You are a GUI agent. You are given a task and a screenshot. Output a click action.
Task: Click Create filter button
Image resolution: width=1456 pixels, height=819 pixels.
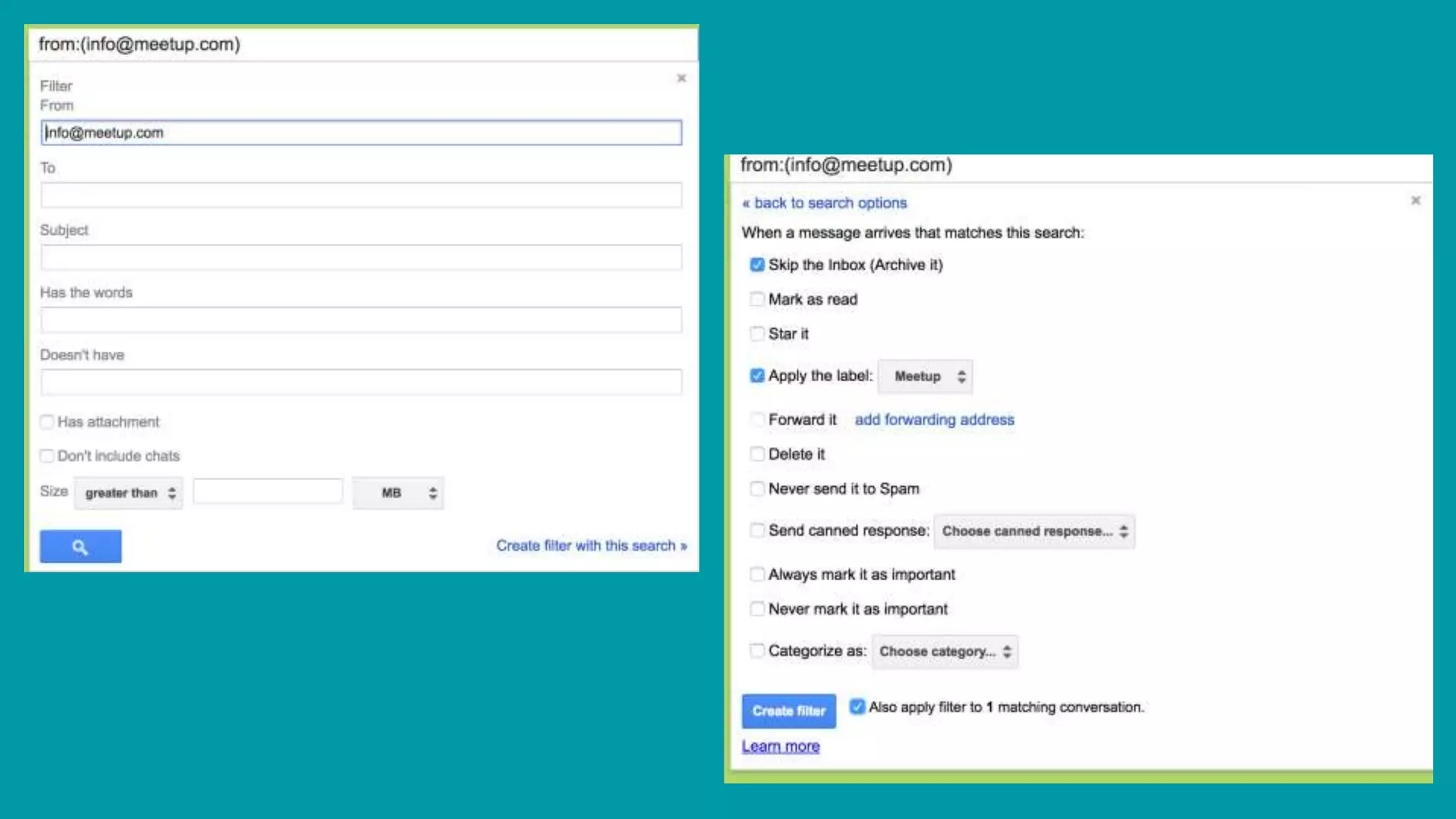(788, 710)
